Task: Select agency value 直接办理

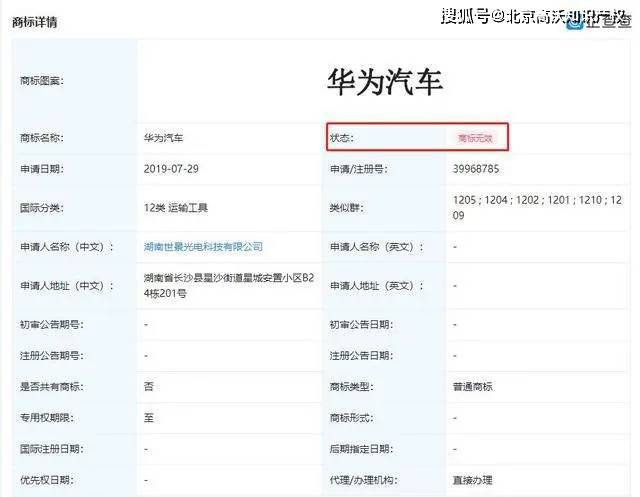Action: 473,480
